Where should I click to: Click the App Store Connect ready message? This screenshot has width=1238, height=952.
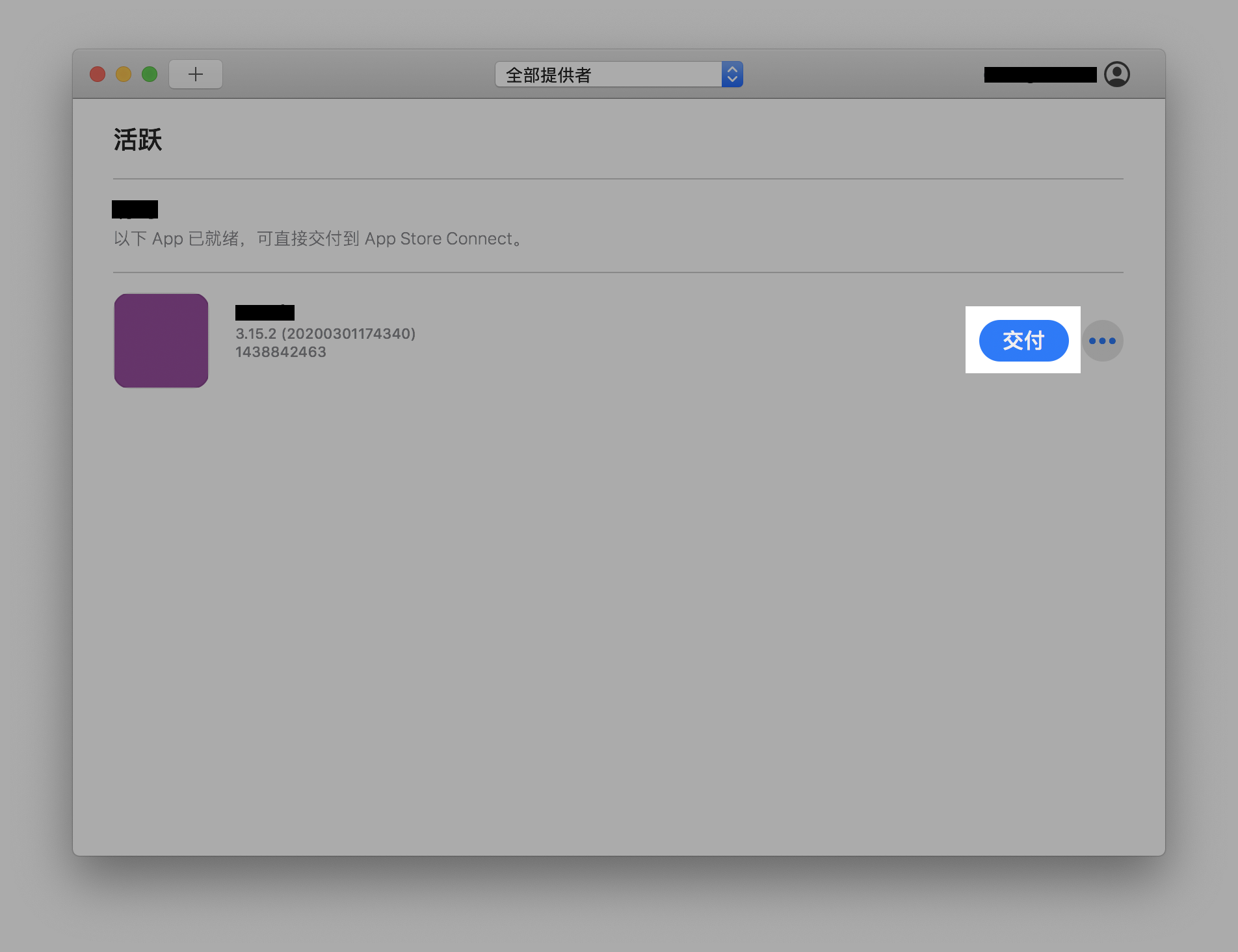click(x=319, y=239)
